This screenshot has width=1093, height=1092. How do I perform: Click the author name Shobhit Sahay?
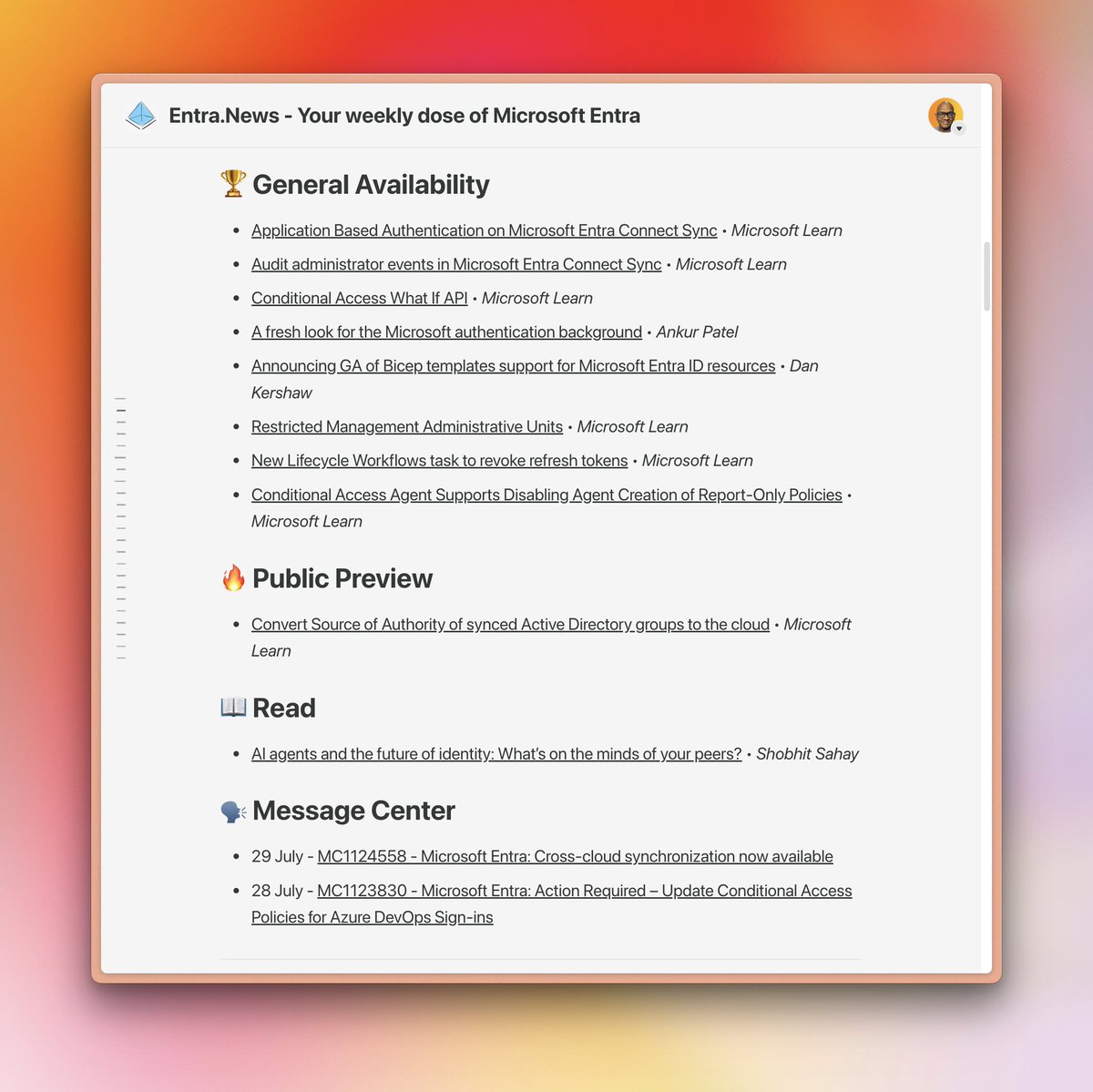click(807, 753)
